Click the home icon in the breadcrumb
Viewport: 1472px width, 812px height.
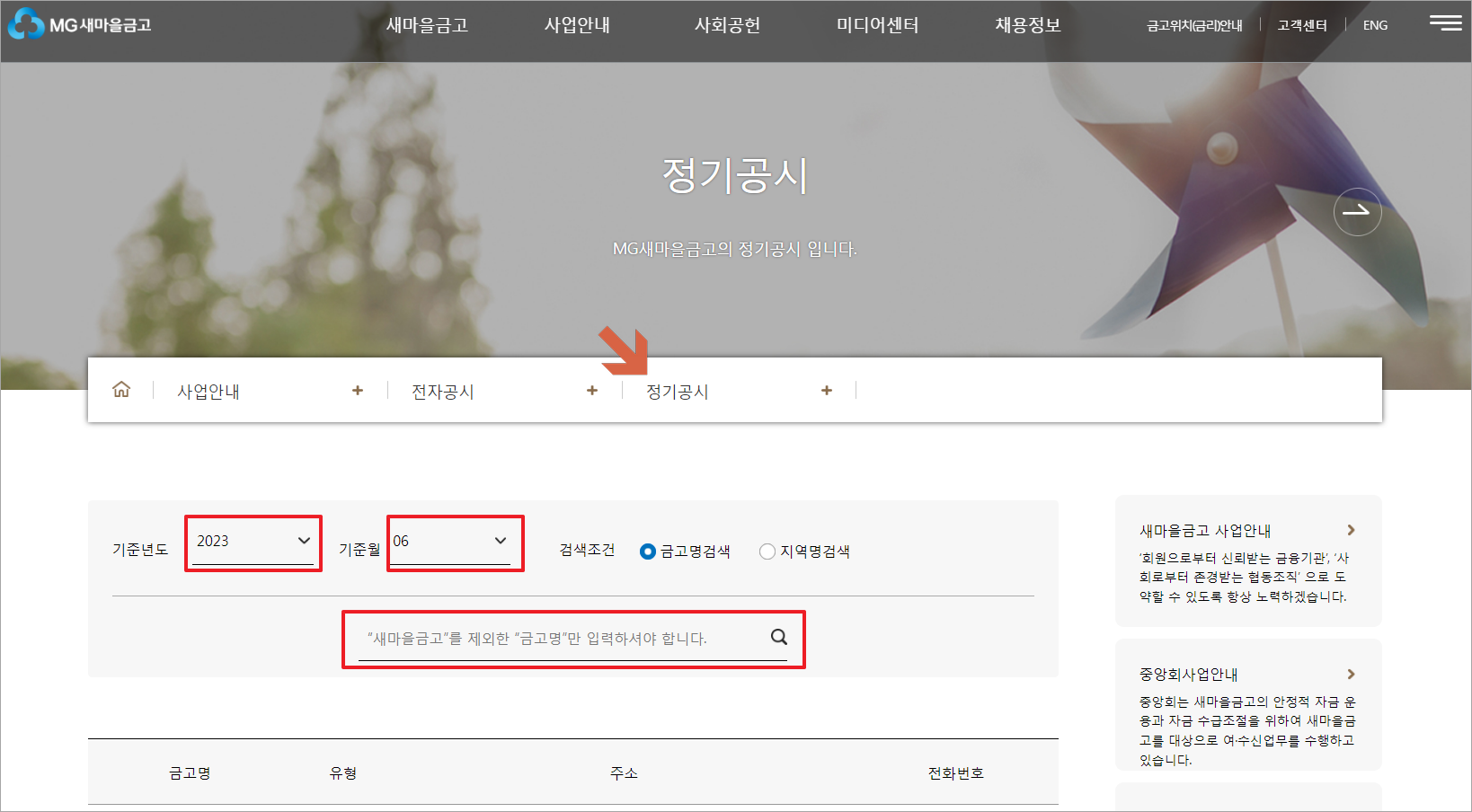[121, 389]
